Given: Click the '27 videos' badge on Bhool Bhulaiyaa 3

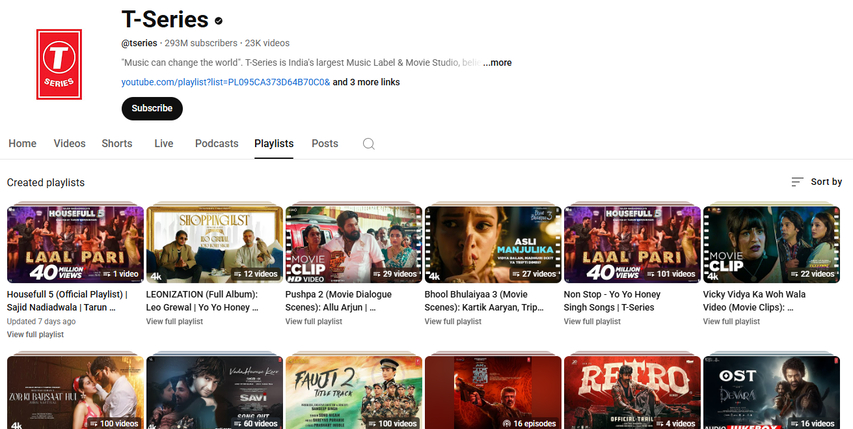Looking at the screenshot, I should [534, 274].
